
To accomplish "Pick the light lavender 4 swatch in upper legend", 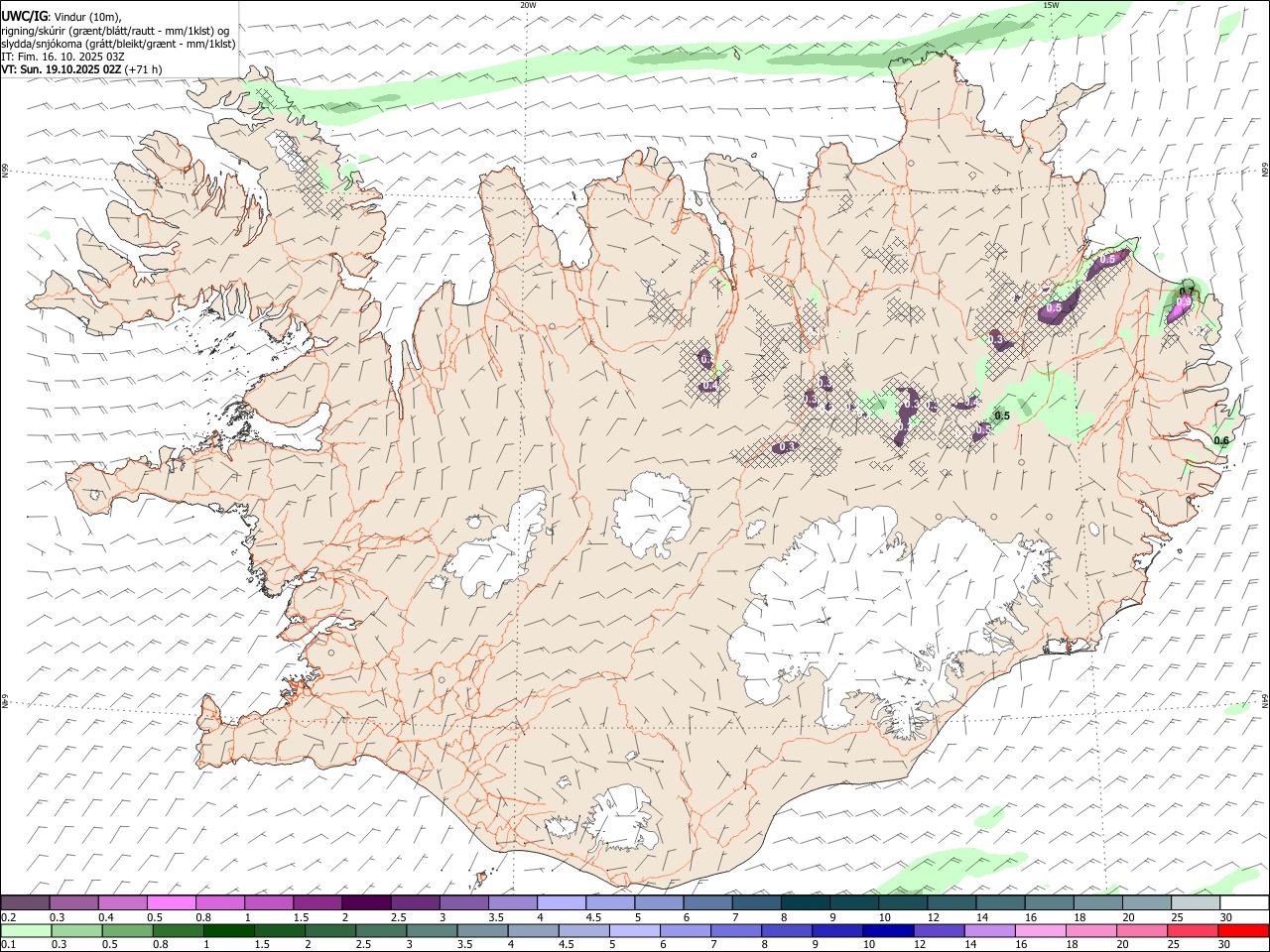I will (x=560, y=902).
